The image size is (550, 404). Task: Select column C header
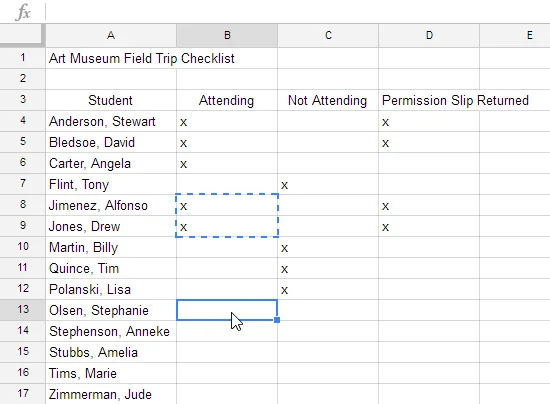point(328,35)
